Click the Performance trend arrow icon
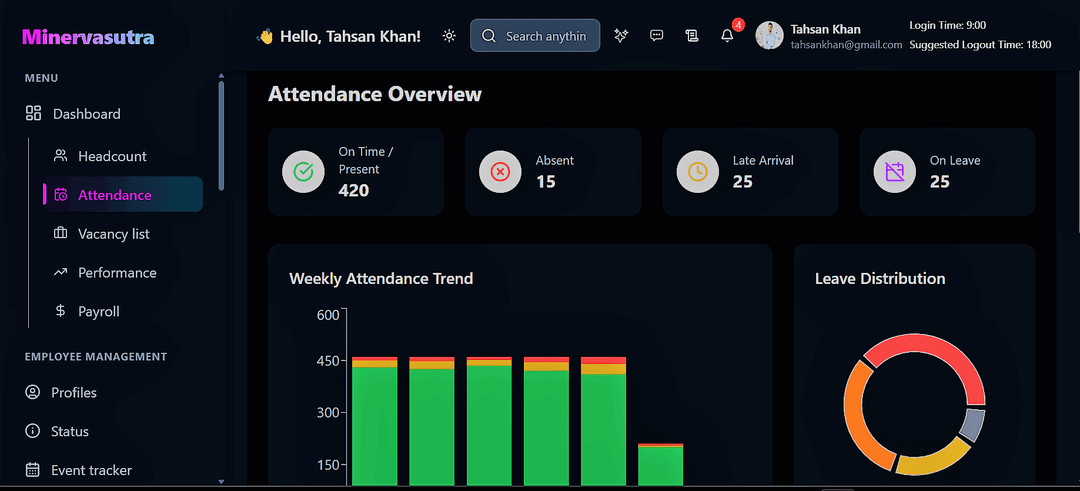 pyautogui.click(x=61, y=273)
